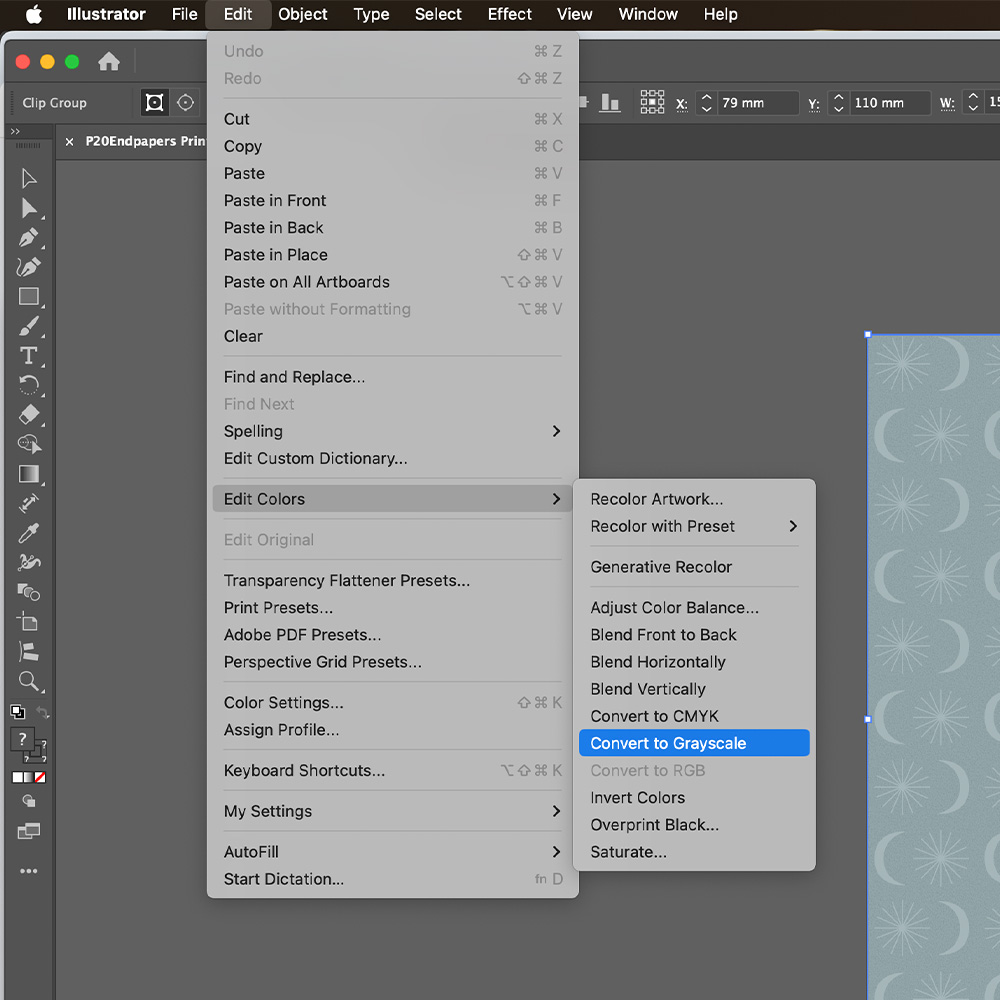Choose Adjust Color Balance...
The width and height of the screenshot is (1000, 1000).
(x=694, y=608)
